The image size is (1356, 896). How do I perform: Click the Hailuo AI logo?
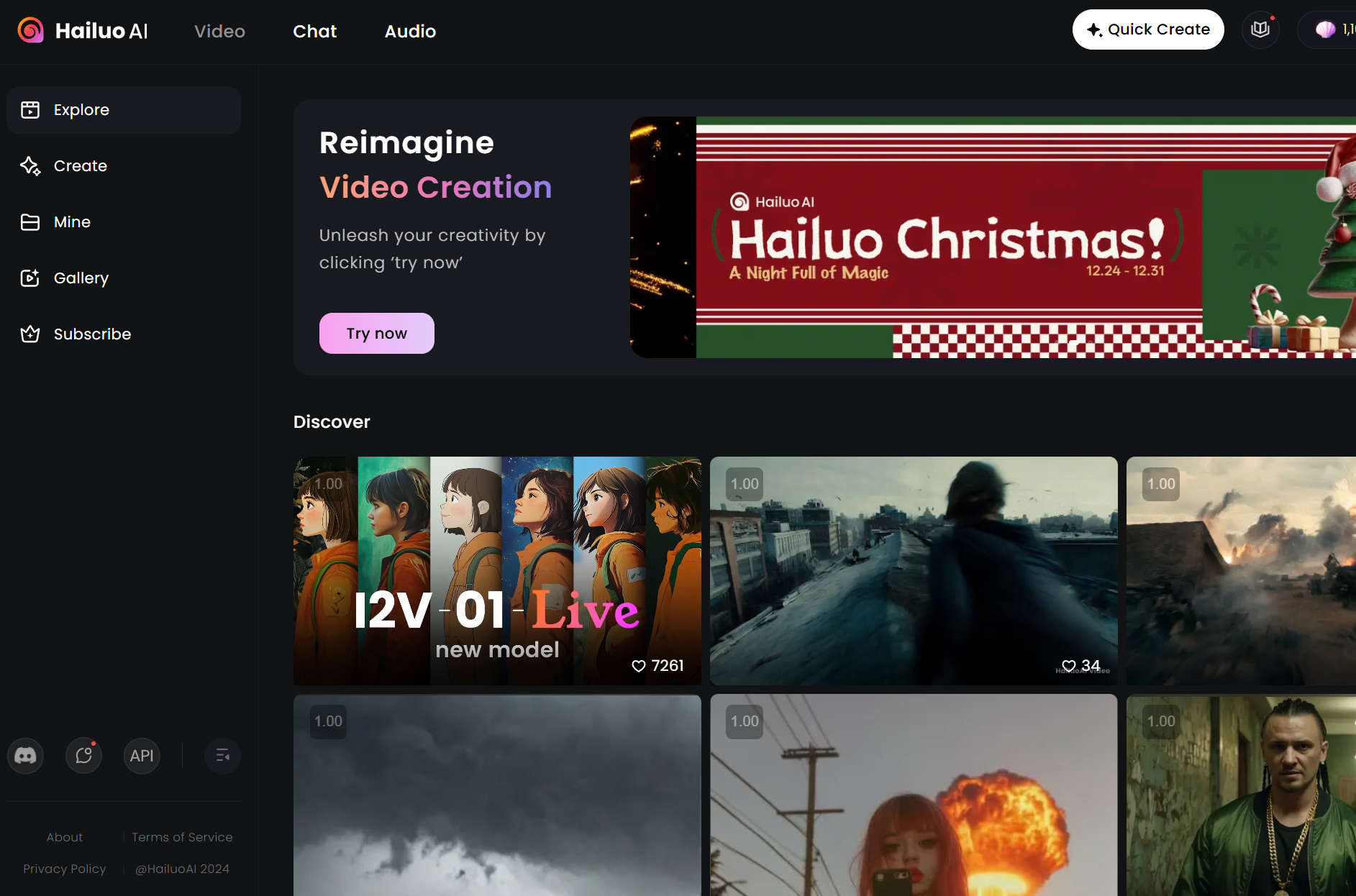tap(83, 31)
